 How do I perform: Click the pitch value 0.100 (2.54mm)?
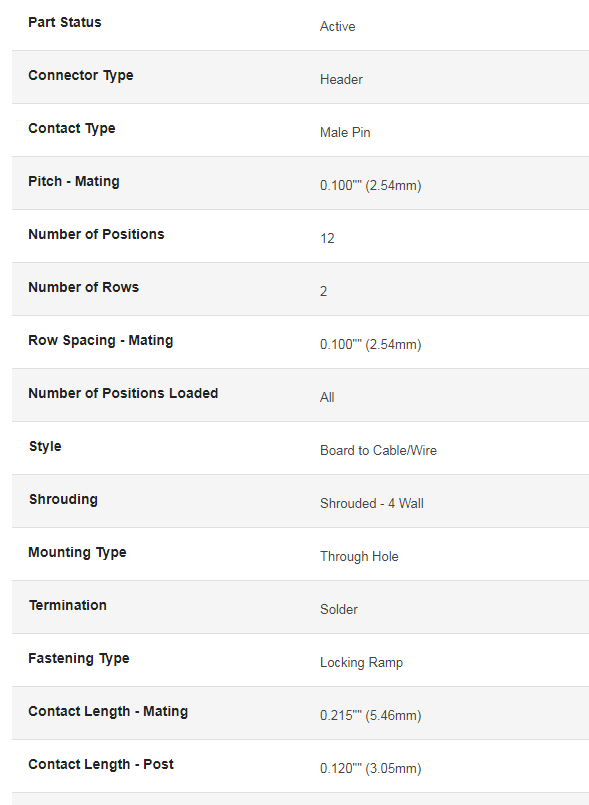[371, 185]
